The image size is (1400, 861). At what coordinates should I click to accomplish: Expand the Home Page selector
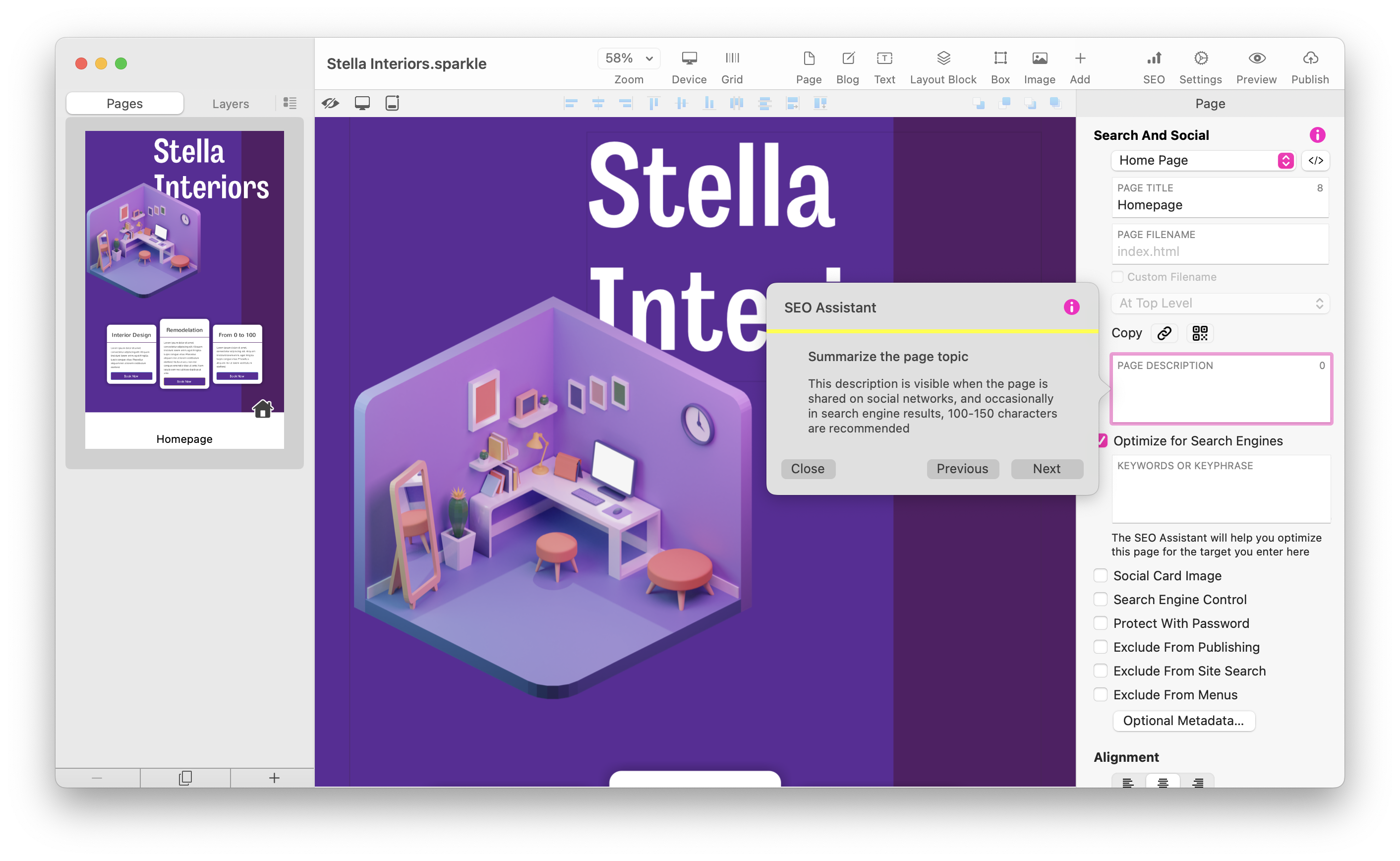(1203, 161)
